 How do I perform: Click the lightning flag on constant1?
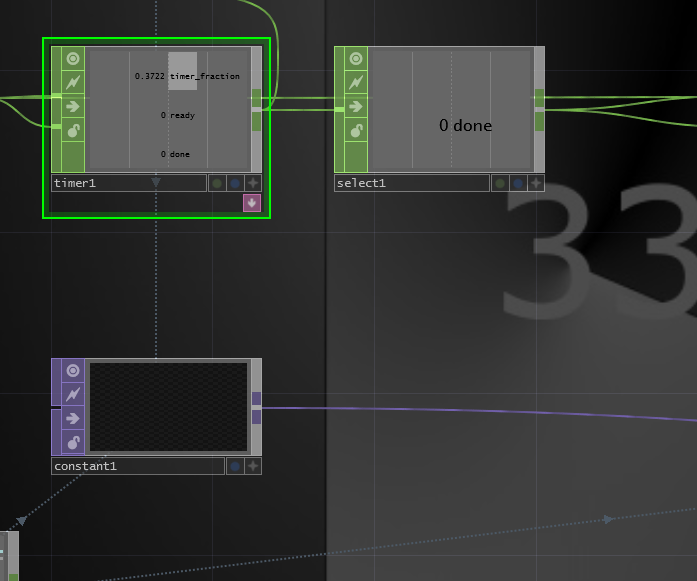[73, 395]
